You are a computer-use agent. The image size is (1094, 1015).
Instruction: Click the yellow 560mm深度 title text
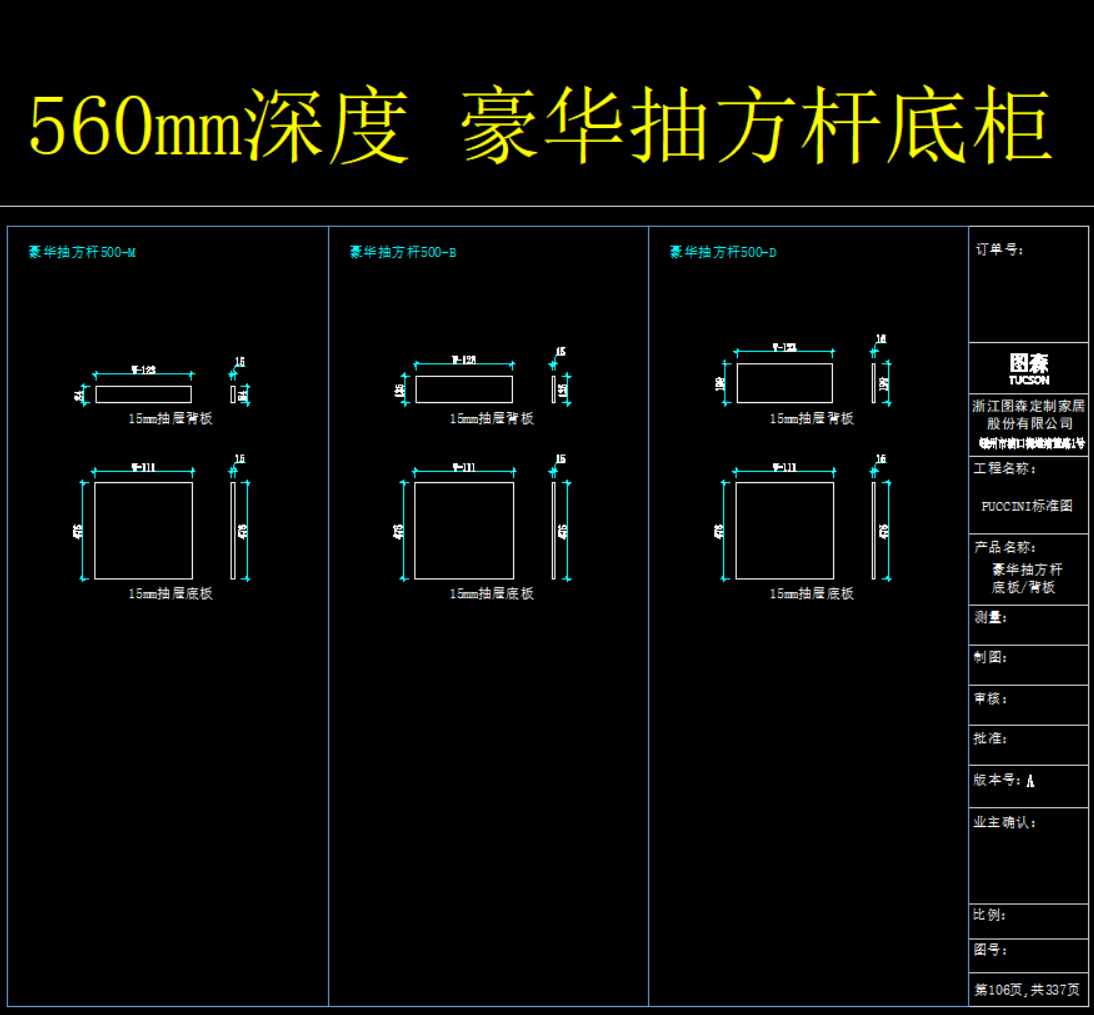(220, 127)
